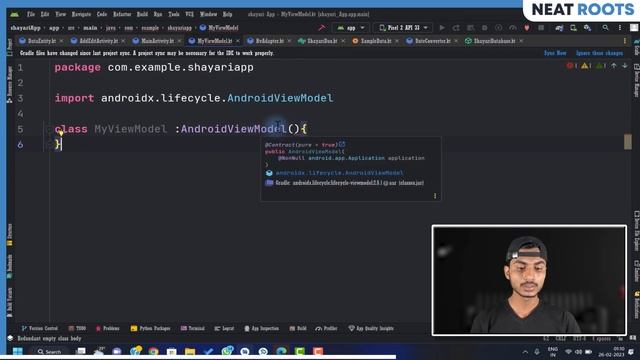
Task: Click the Make Project hammer icon
Action: click(x=322, y=28)
